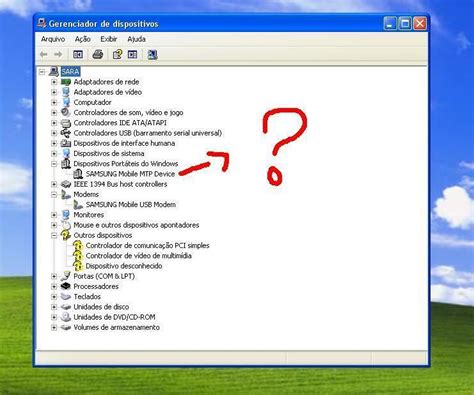
Task: Click the title bar system menu icon
Action: (42, 23)
